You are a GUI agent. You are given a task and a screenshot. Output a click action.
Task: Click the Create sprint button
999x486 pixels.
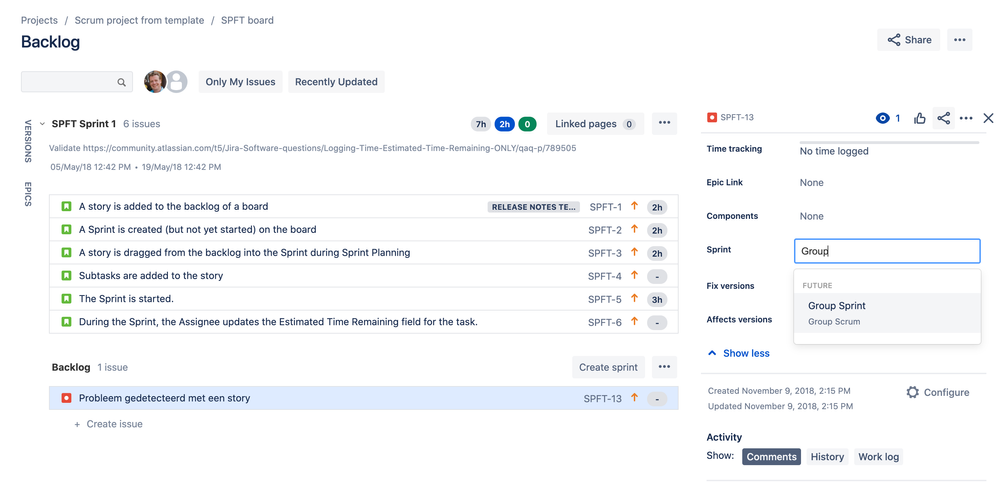pyautogui.click(x=608, y=367)
